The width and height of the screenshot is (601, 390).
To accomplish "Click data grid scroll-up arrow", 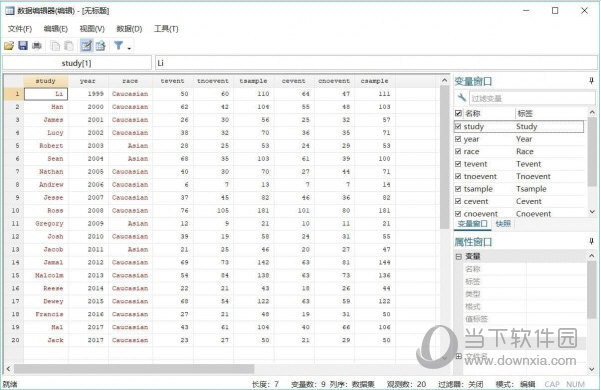I will (x=444, y=80).
